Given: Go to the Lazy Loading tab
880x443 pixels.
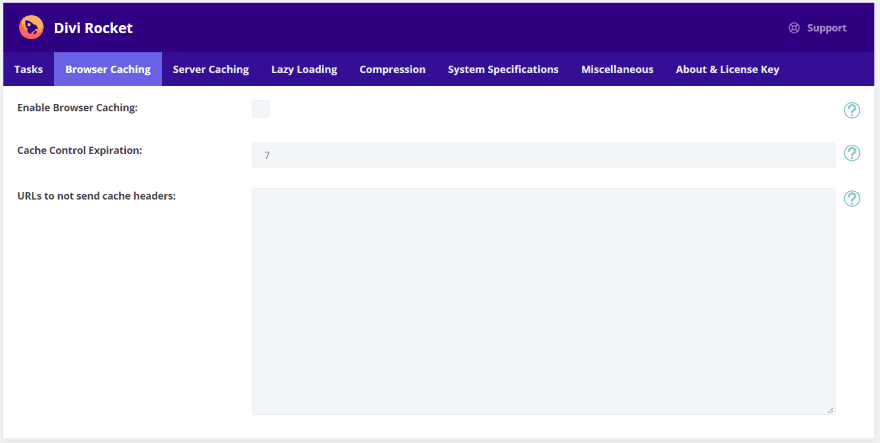Looking at the screenshot, I should tap(304, 69).
